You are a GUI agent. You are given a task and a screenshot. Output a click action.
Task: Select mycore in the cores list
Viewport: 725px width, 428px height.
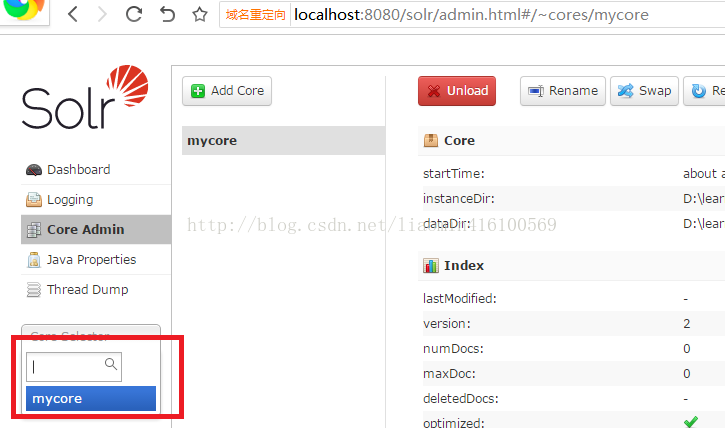click(283, 141)
